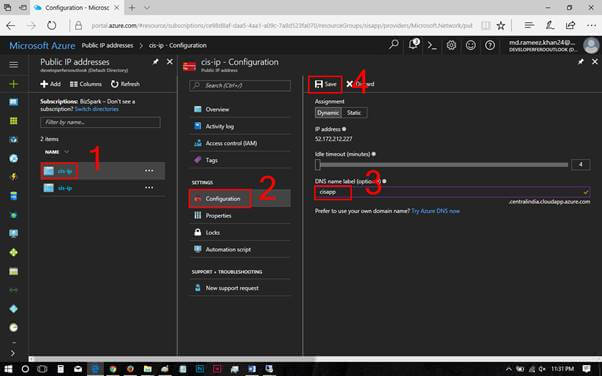The height and width of the screenshot is (376, 602).
Task: Launch Cloud Shell from the top bar
Action: pos(432,46)
